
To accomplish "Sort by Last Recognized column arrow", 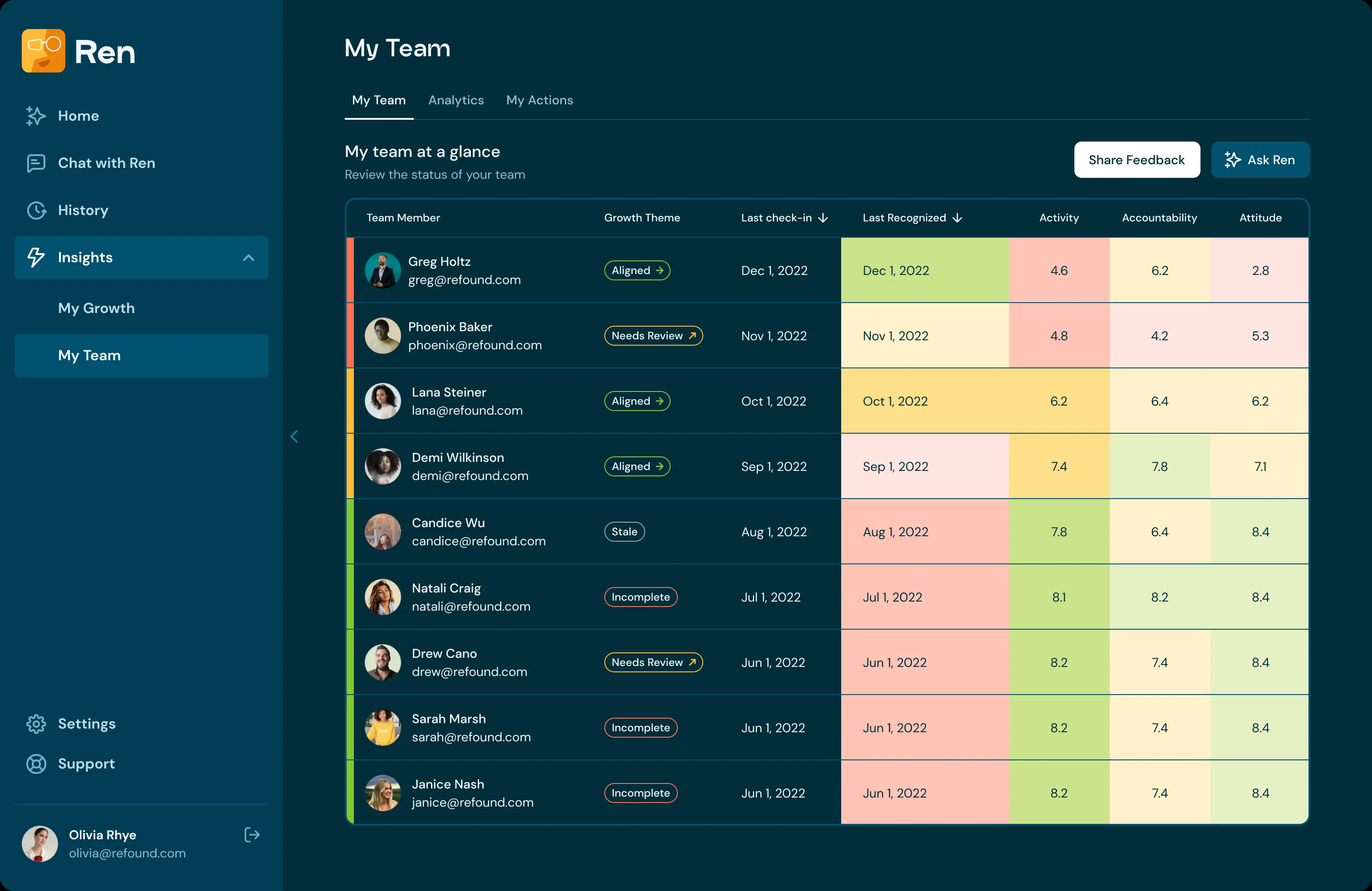I will coord(957,218).
